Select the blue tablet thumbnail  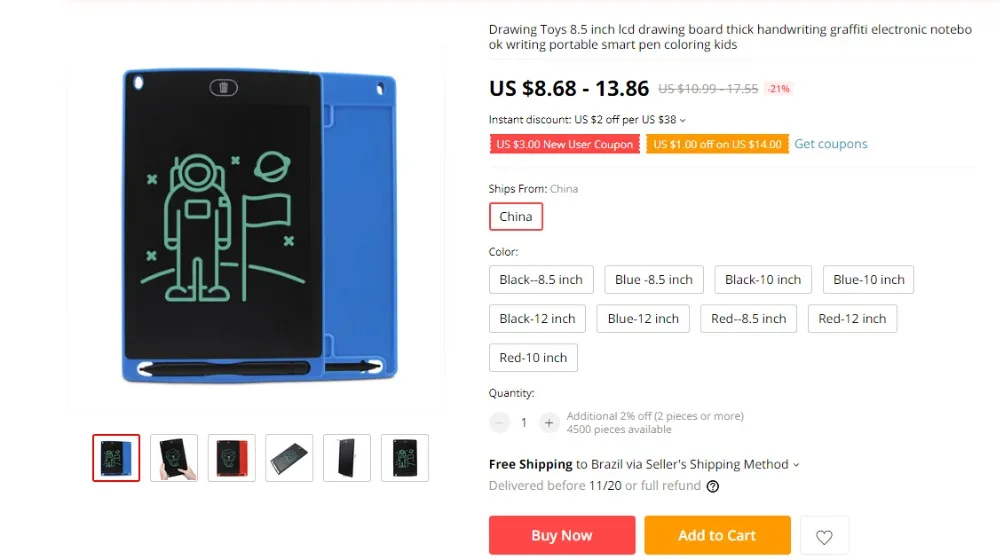116,458
